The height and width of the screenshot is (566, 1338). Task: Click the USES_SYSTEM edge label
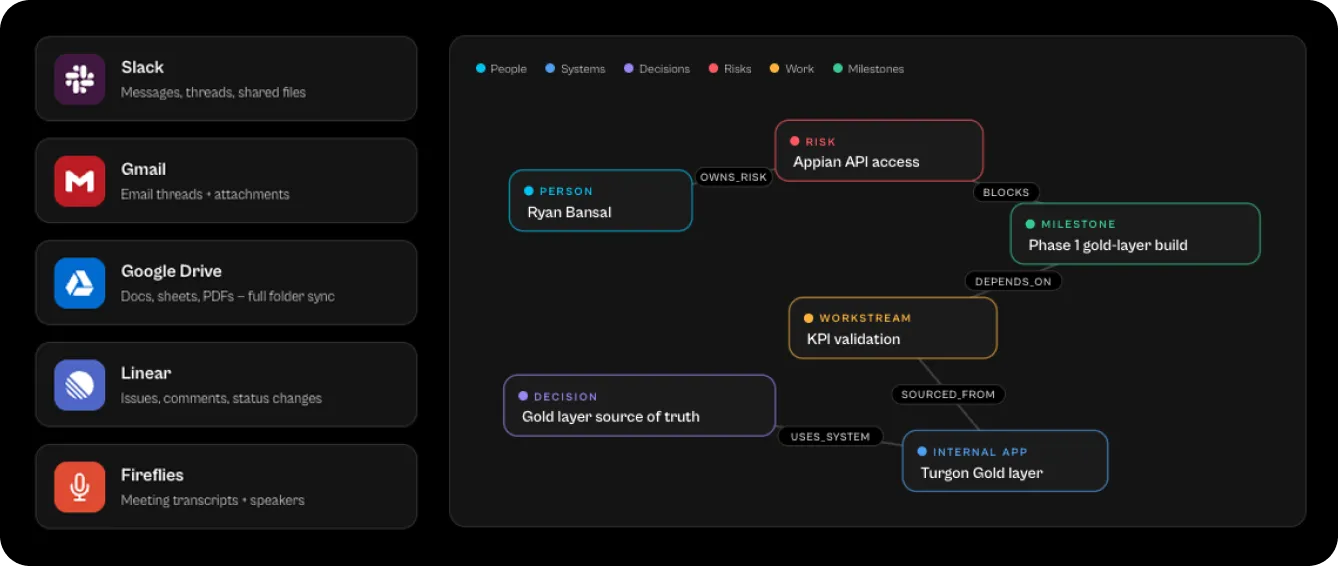(x=831, y=436)
